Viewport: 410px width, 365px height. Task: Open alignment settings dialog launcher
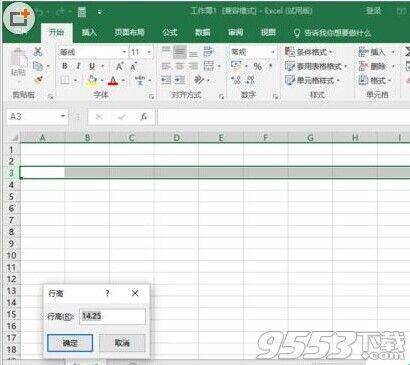221,96
